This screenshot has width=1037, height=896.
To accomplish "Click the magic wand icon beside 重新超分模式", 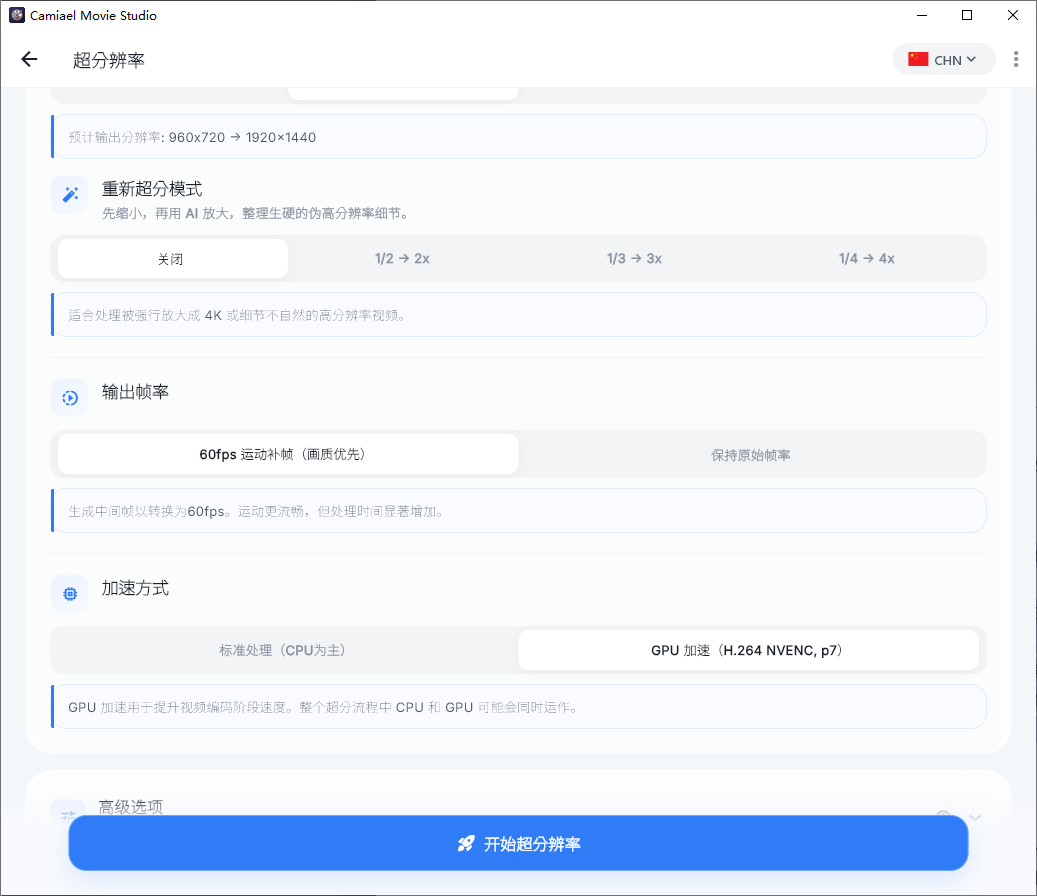I will coord(70,194).
